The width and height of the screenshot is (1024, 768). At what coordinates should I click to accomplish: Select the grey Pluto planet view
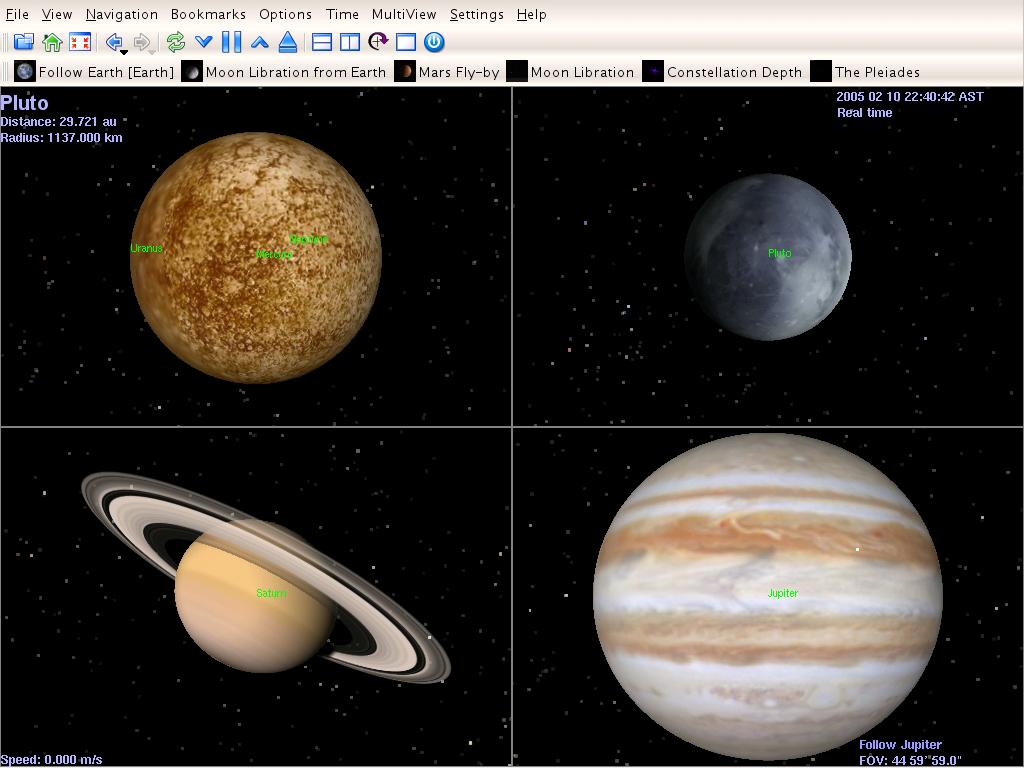(x=767, y=257)
